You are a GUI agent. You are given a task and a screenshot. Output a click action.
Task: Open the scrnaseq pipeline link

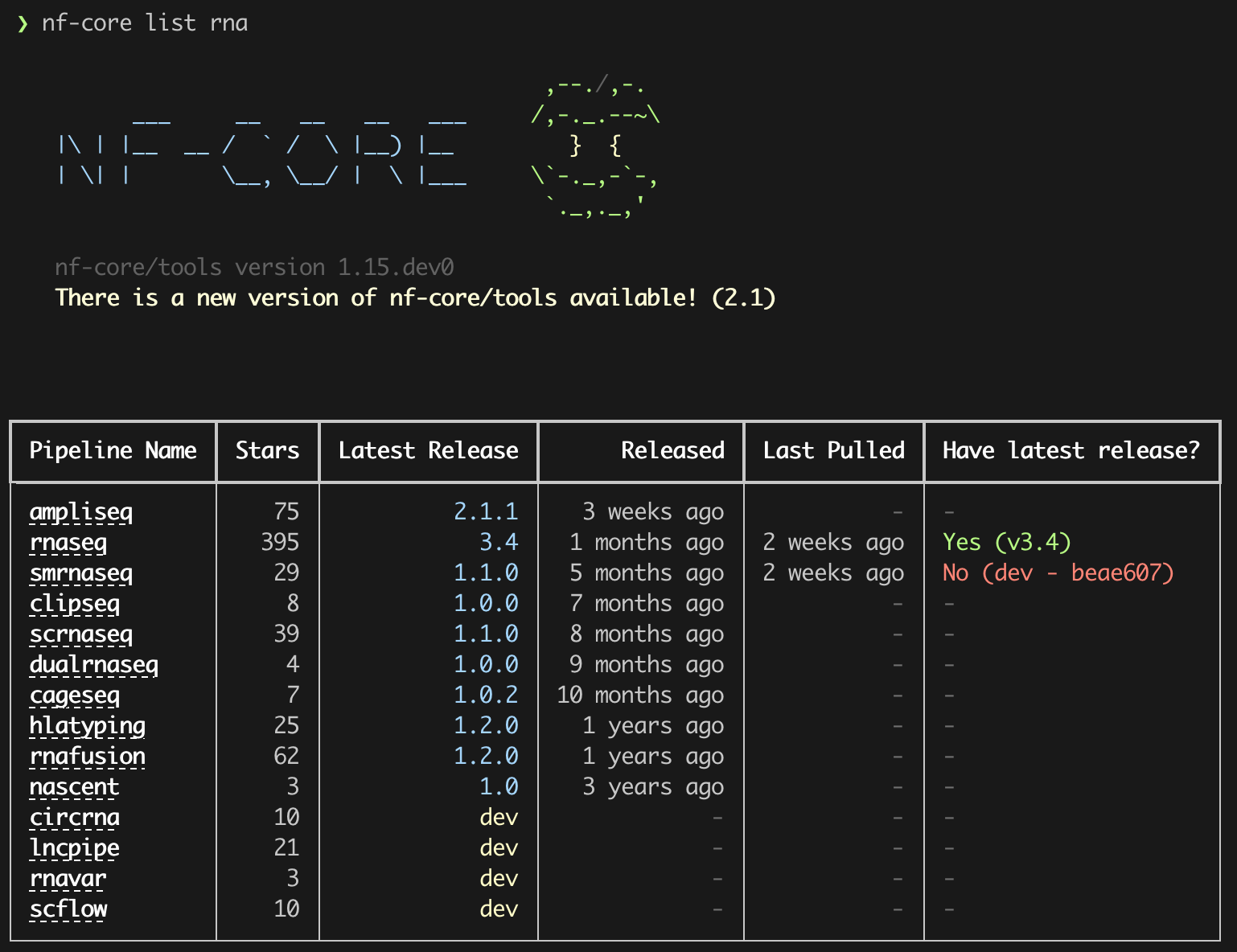point(80,634)
